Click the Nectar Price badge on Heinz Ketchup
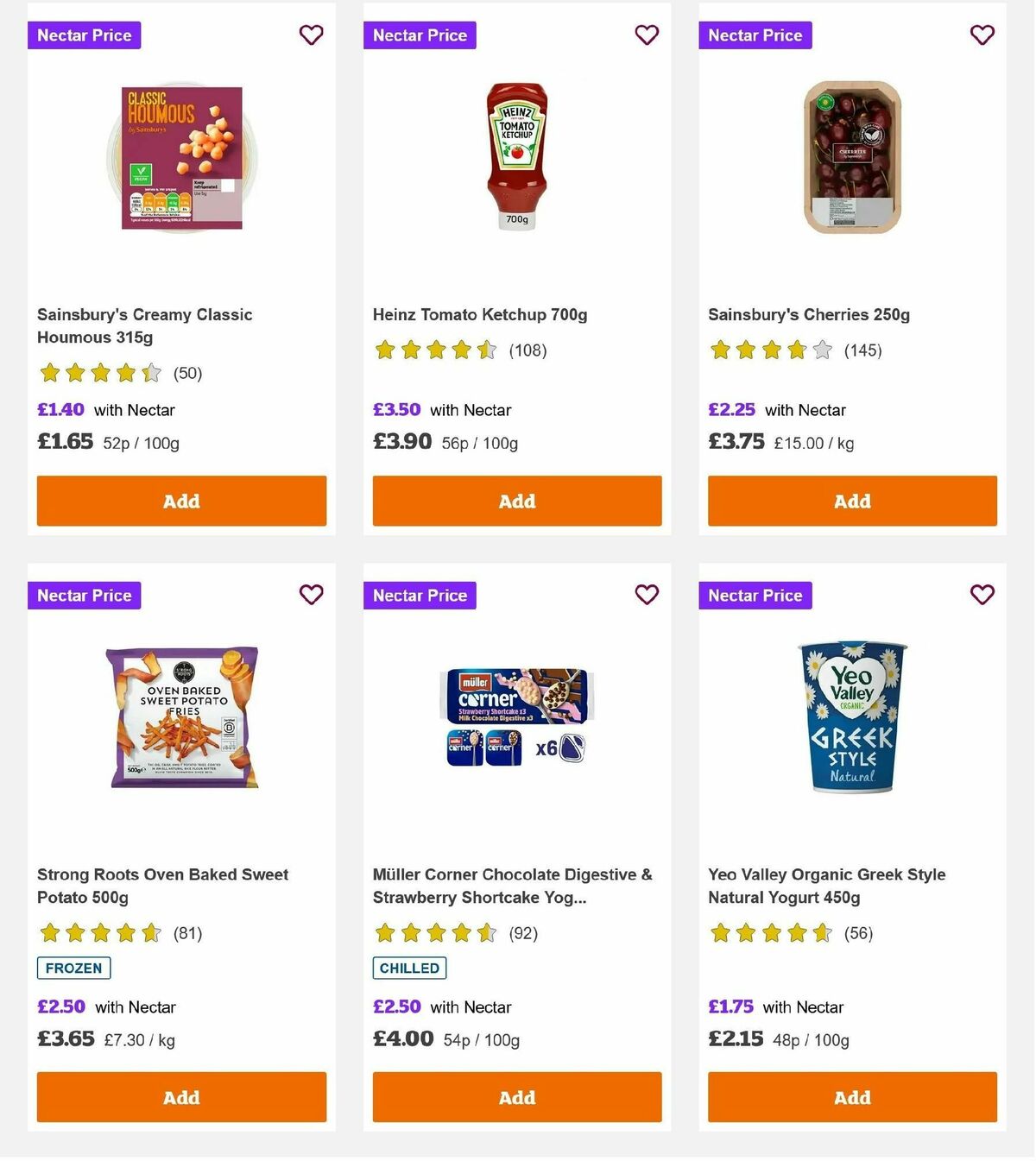The height and width of the screenshot is (1161, 1036). coord(420,35)
